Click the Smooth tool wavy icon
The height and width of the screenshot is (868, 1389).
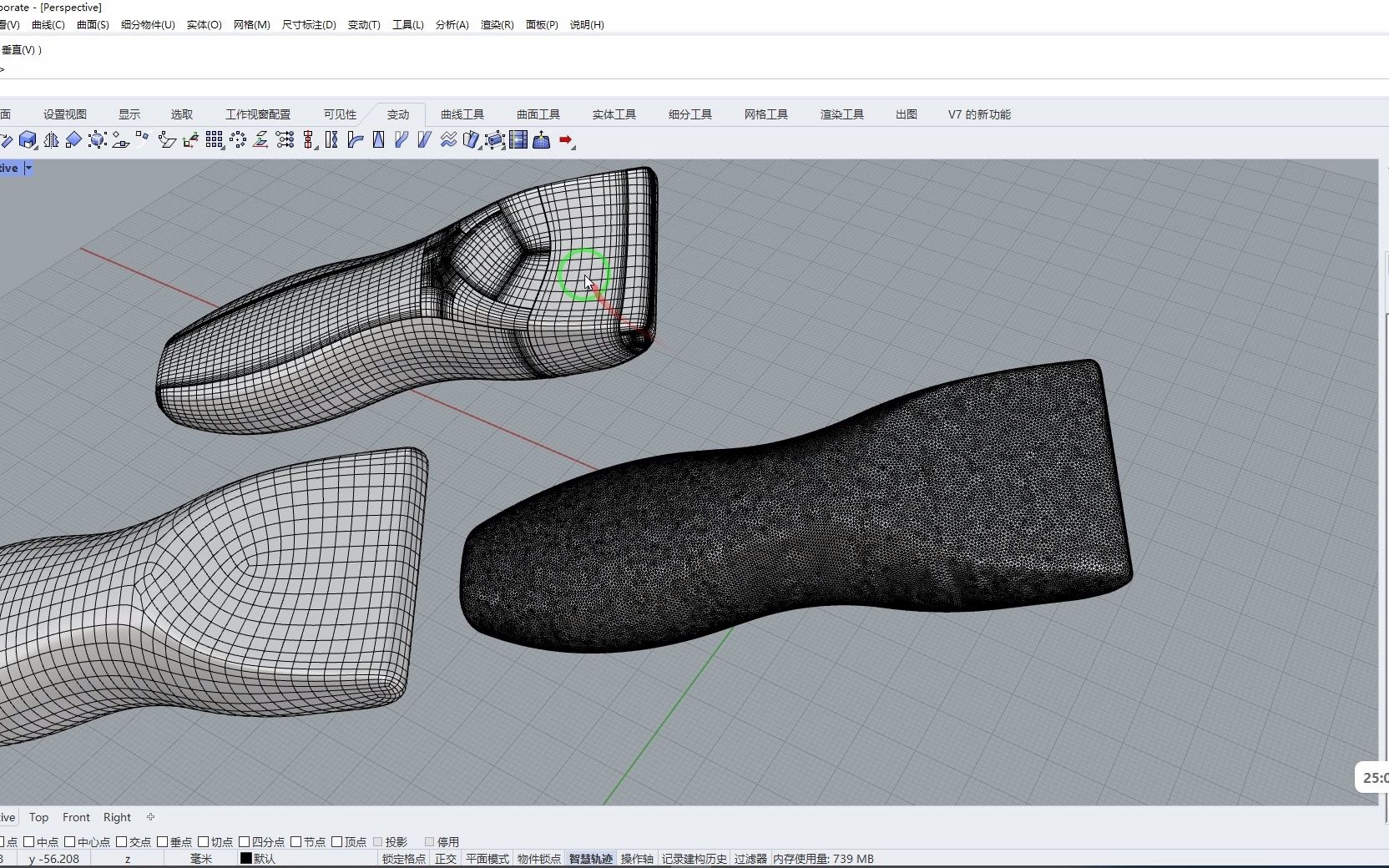pyautogui.click(x=448, y=139)
